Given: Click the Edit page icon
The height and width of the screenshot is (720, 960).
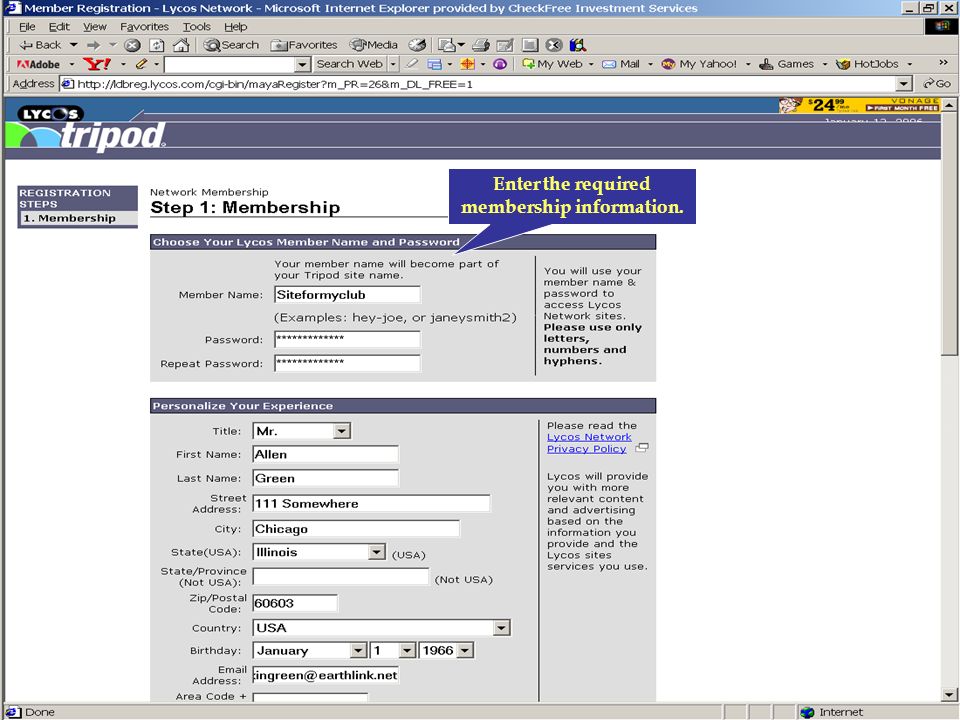Looking at the screenshot, I should click(505, 45).
